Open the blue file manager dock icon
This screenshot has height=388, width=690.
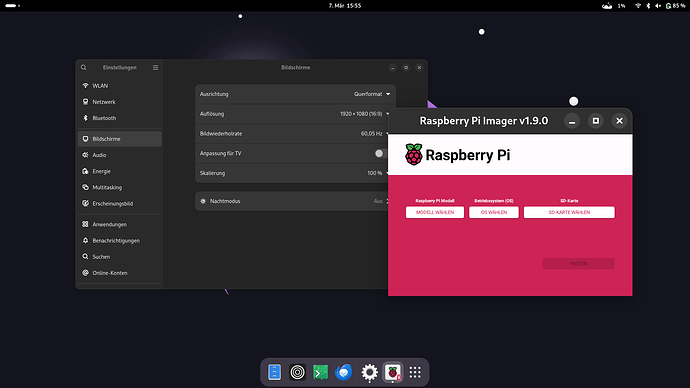point(274,372)
